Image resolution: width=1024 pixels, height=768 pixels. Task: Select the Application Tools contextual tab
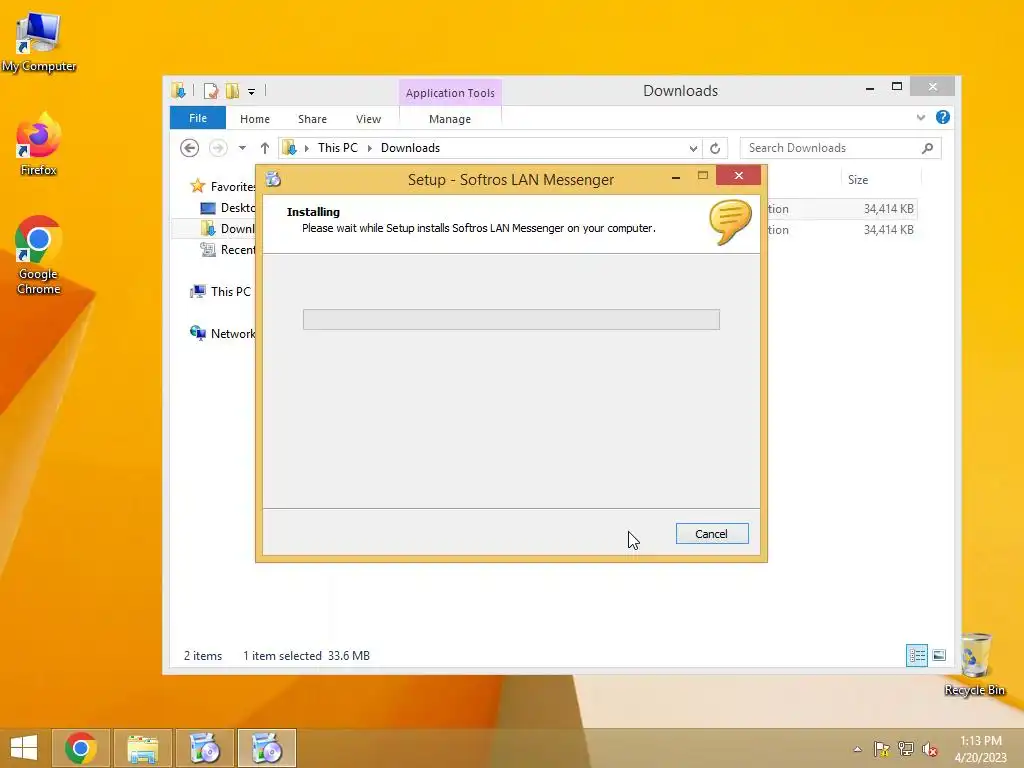(450, 93)
